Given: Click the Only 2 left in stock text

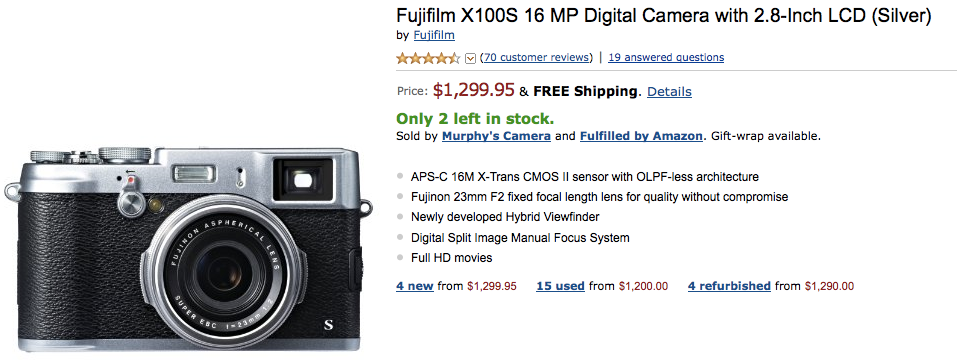Looking at the screenshot, I should (x=475, y=118).
